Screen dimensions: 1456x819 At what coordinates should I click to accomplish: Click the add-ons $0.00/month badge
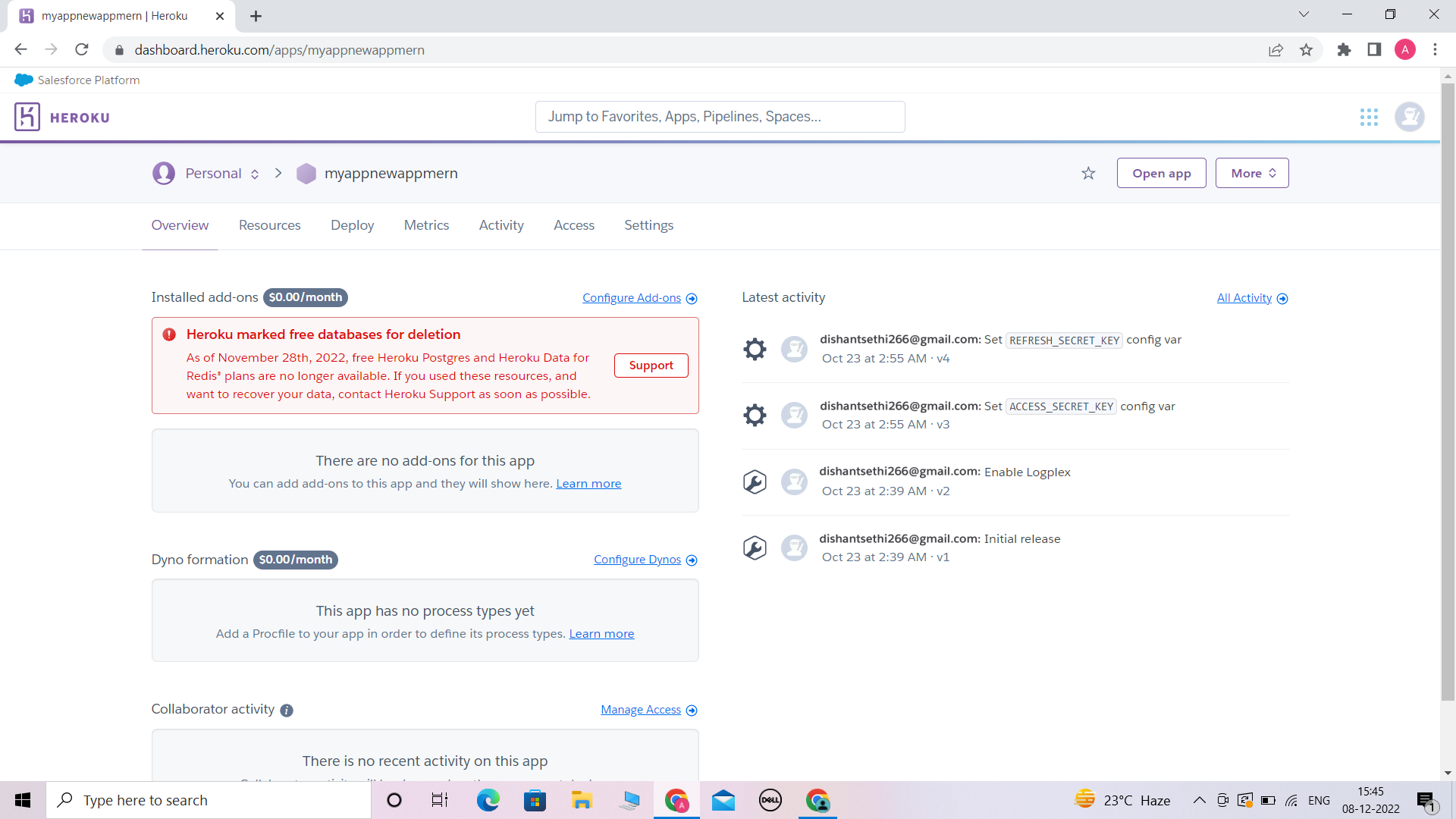pyautogui.click(x=305, y=297)
